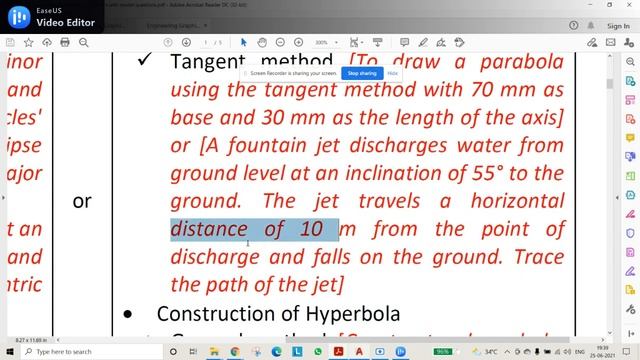Open More Tools wrench in right pane
This screenshot has height=360, width=640.
(630, 309)
